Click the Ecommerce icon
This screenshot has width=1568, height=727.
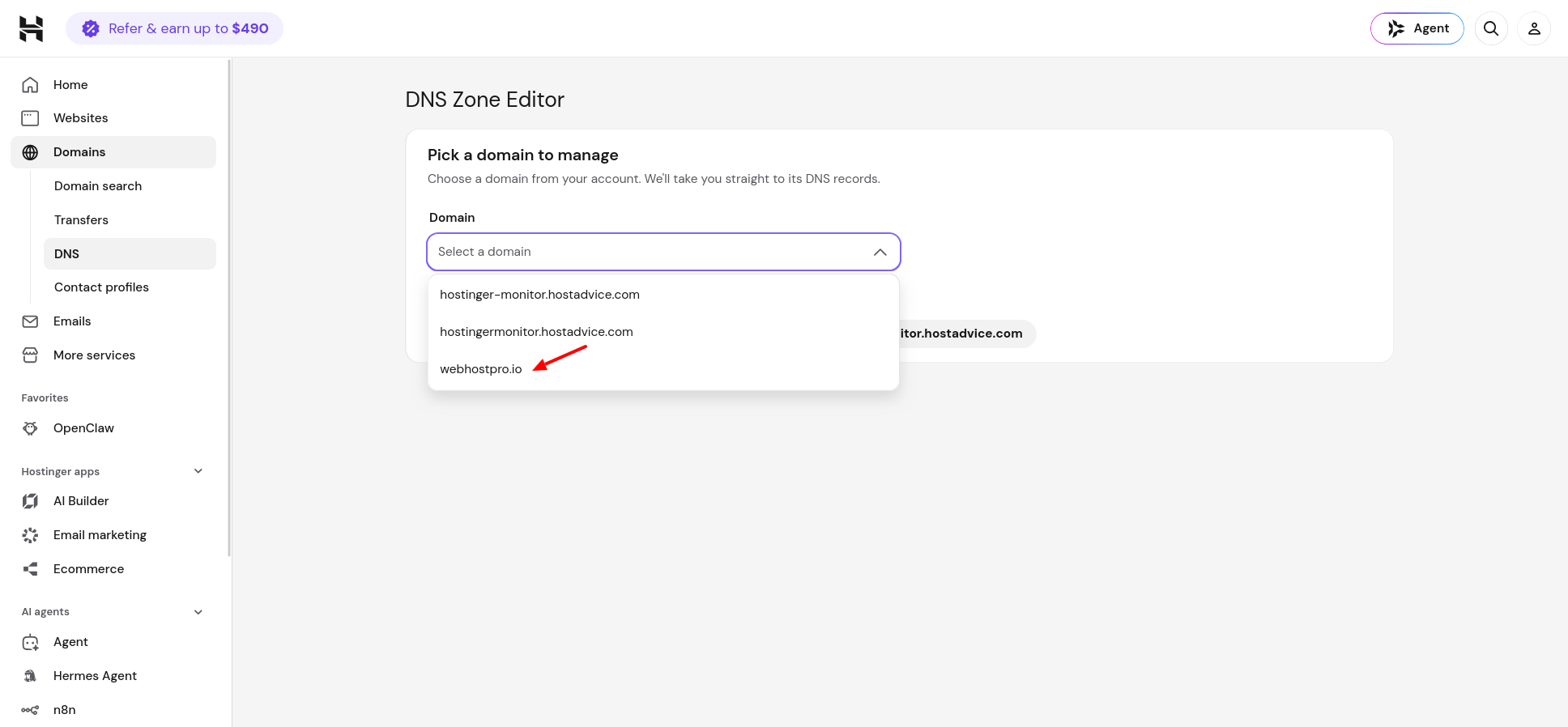click(x=30, y=569)
